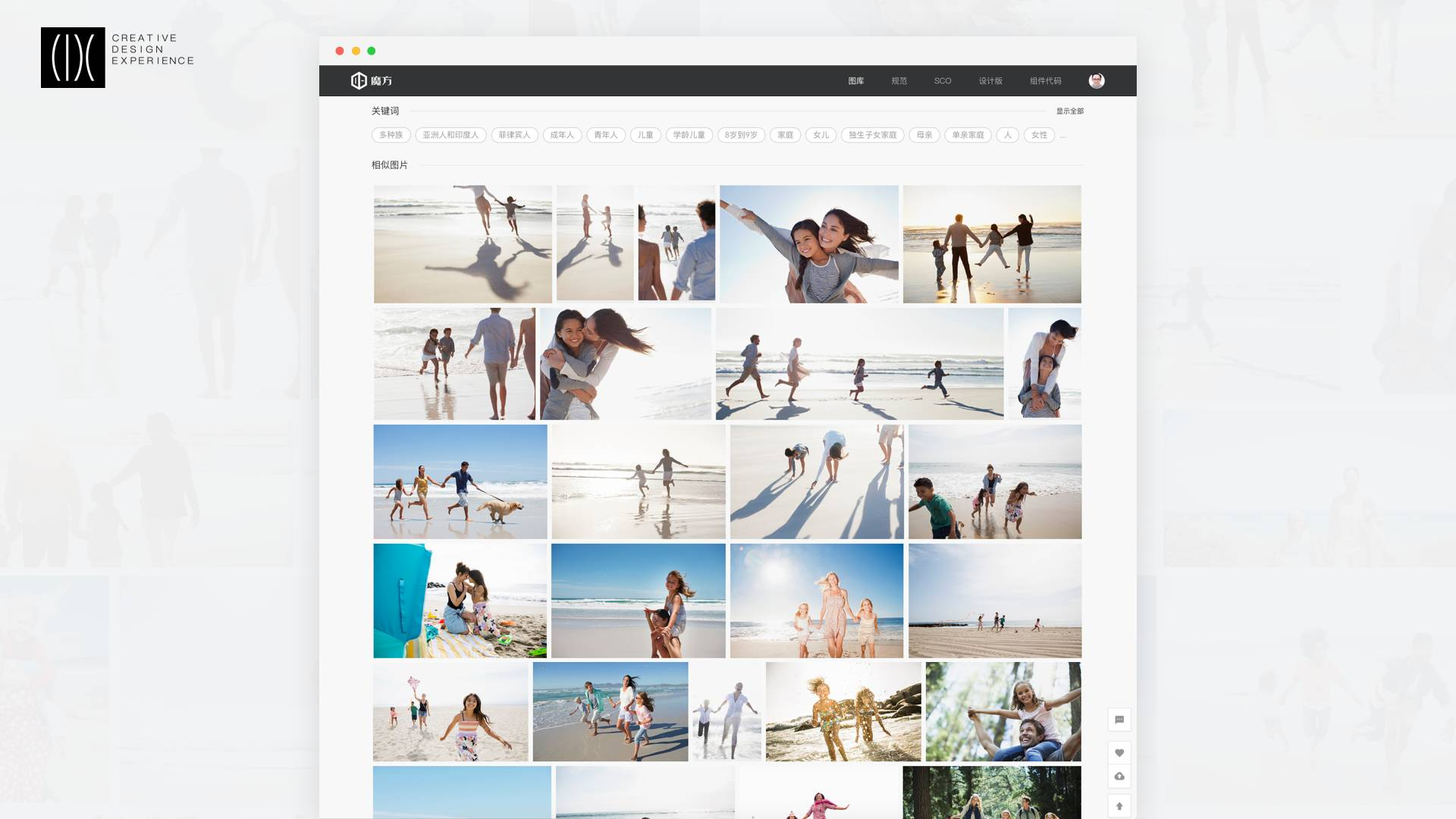The image size is (1456, 819).
Task: Expand keywords with 显示全部 link
Action: (1069, 111)
